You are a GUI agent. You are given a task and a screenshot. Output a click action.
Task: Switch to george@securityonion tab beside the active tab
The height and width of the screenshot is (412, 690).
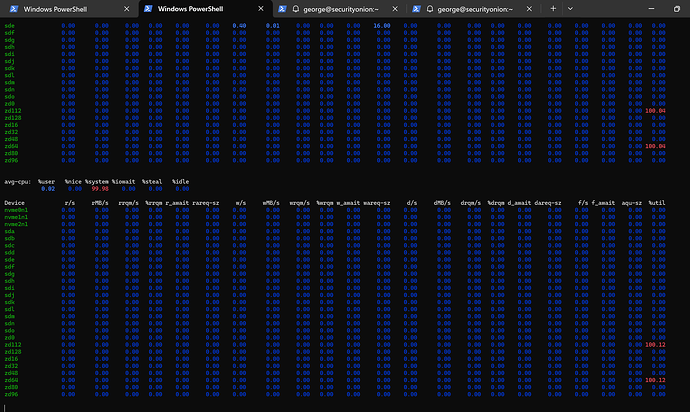pyautogui.click(x=338, y=9)
